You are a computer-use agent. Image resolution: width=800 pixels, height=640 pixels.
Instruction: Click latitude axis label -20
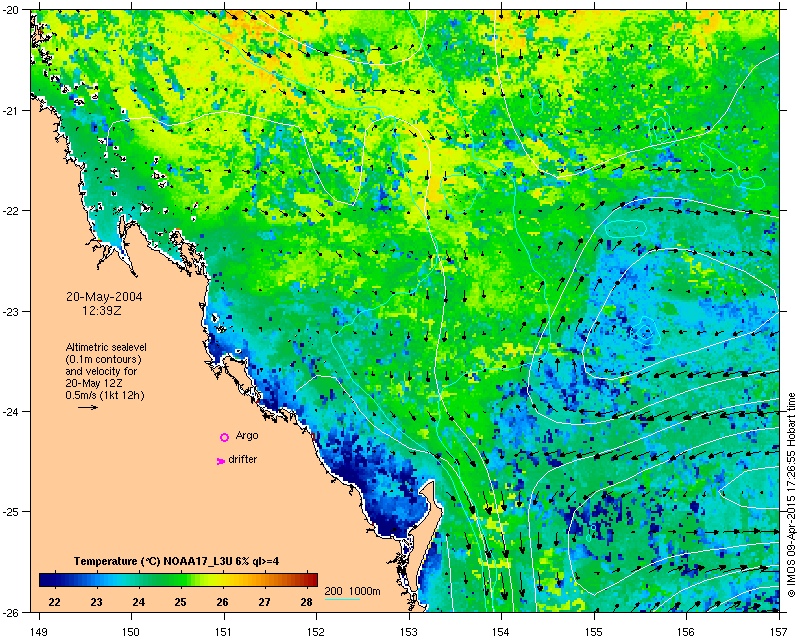point(10,10)
